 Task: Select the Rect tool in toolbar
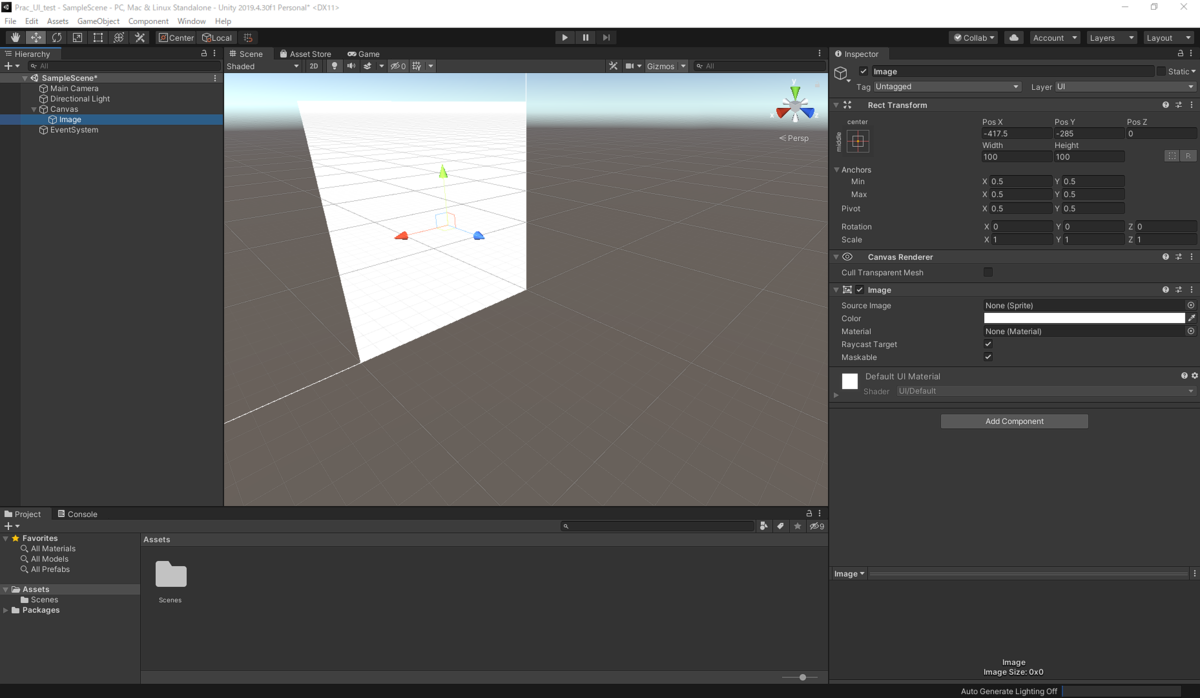98,37
